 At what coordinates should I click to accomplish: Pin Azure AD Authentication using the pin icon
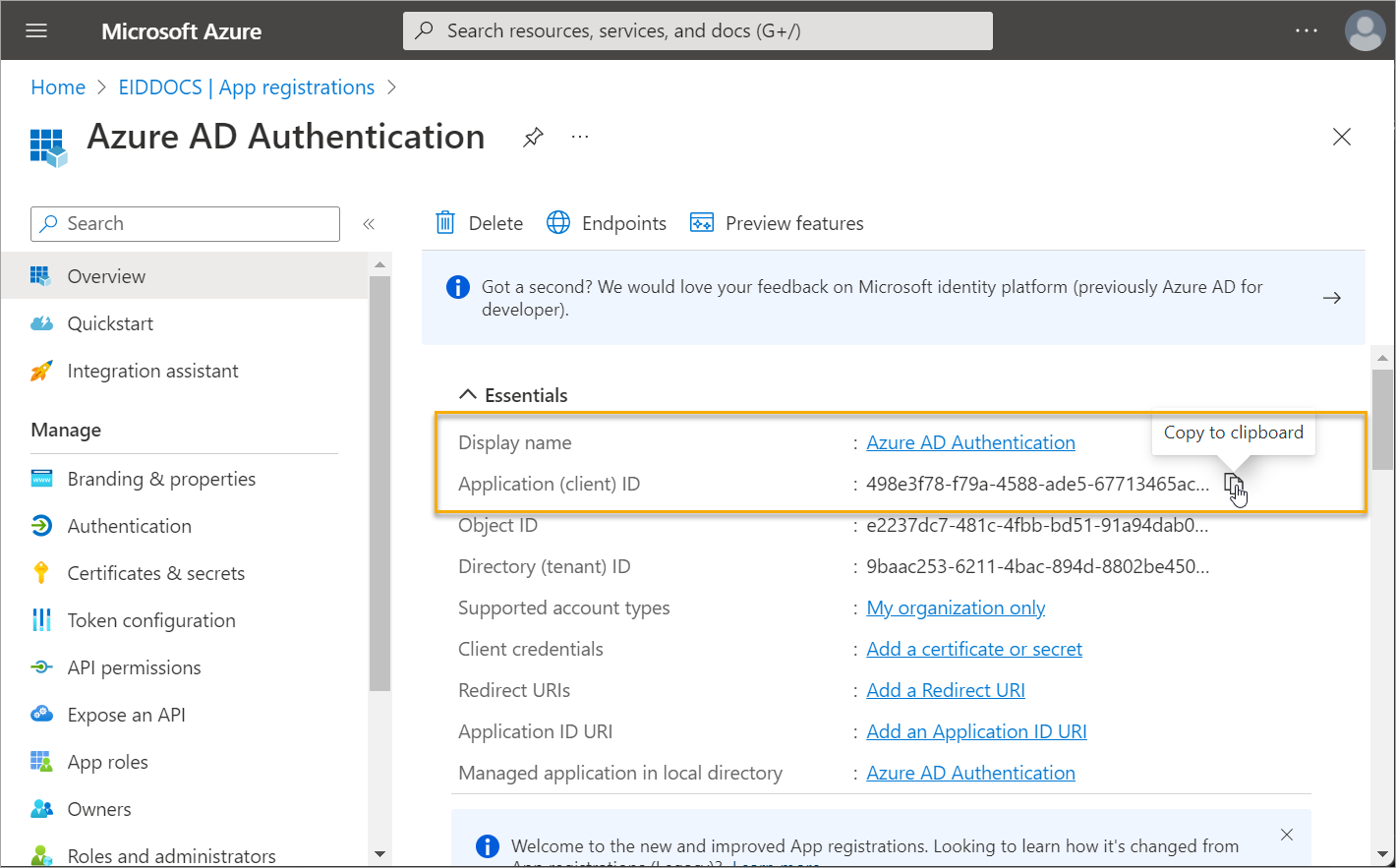(x=533, y=137)
